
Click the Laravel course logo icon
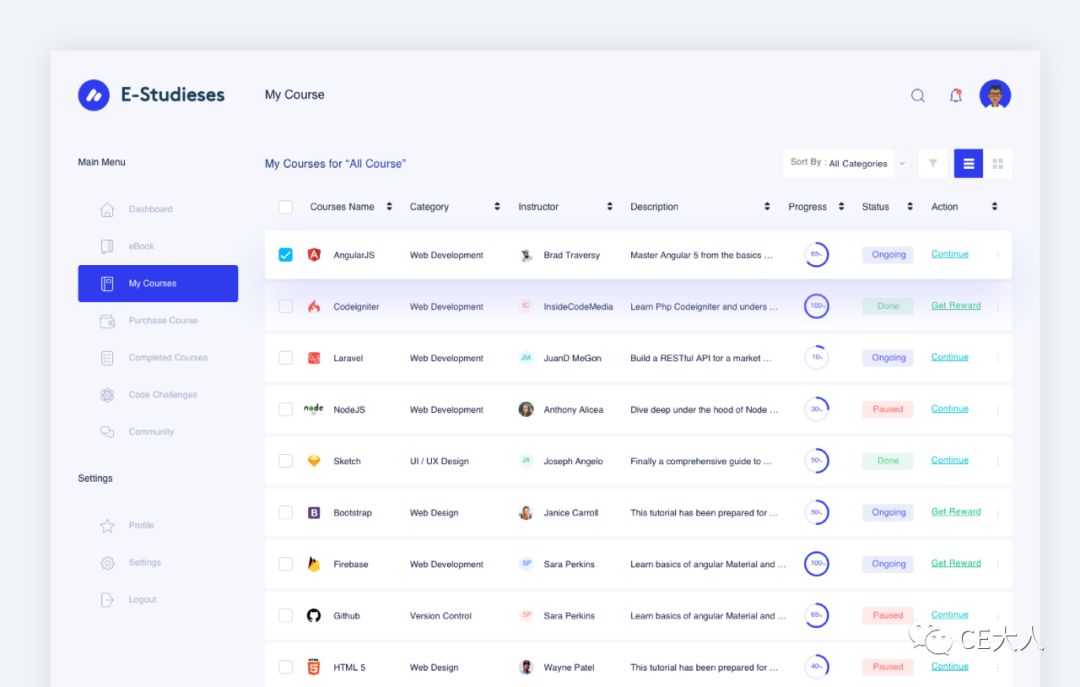point(314,358)
